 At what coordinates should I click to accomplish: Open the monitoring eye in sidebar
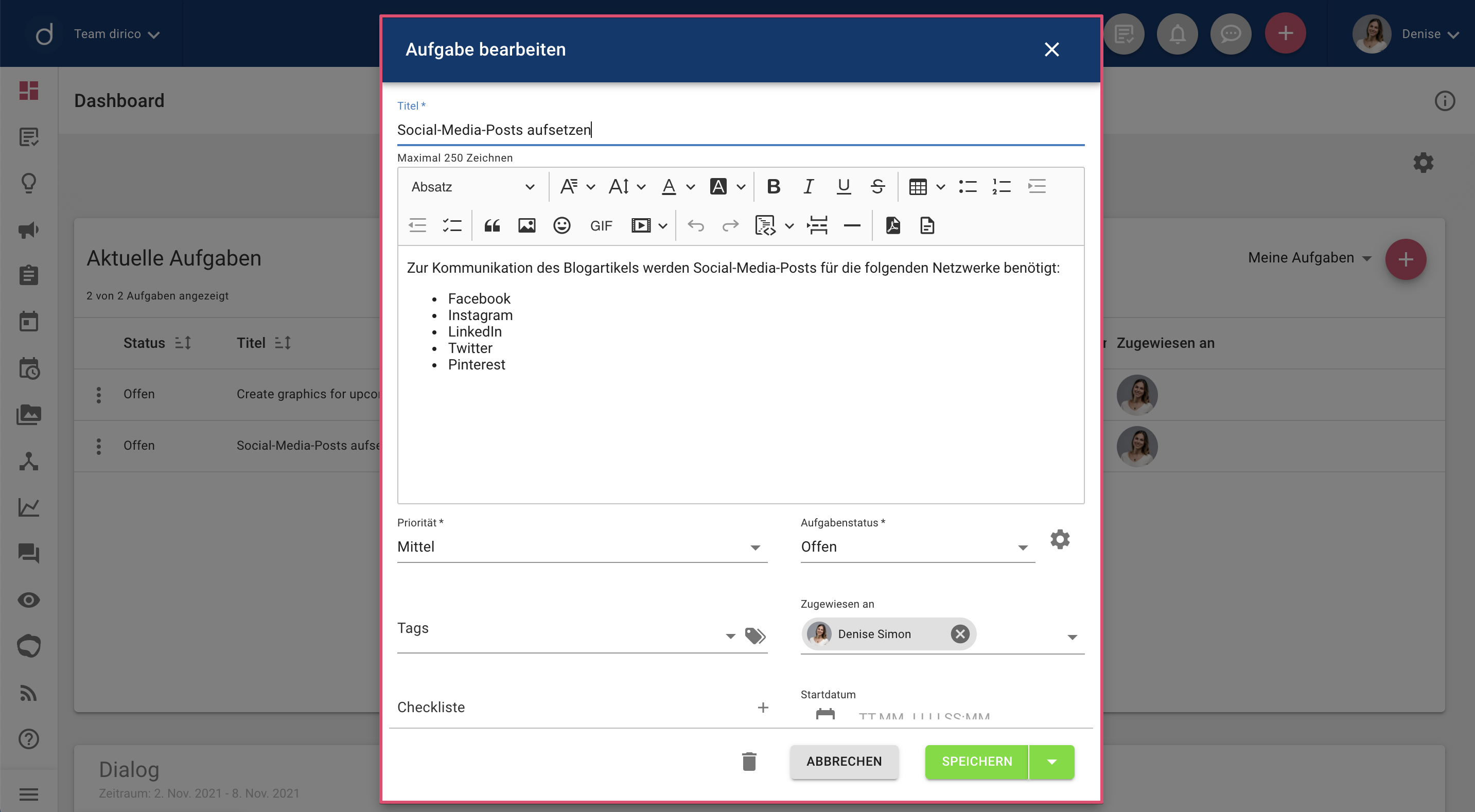[x=29, y=600]
